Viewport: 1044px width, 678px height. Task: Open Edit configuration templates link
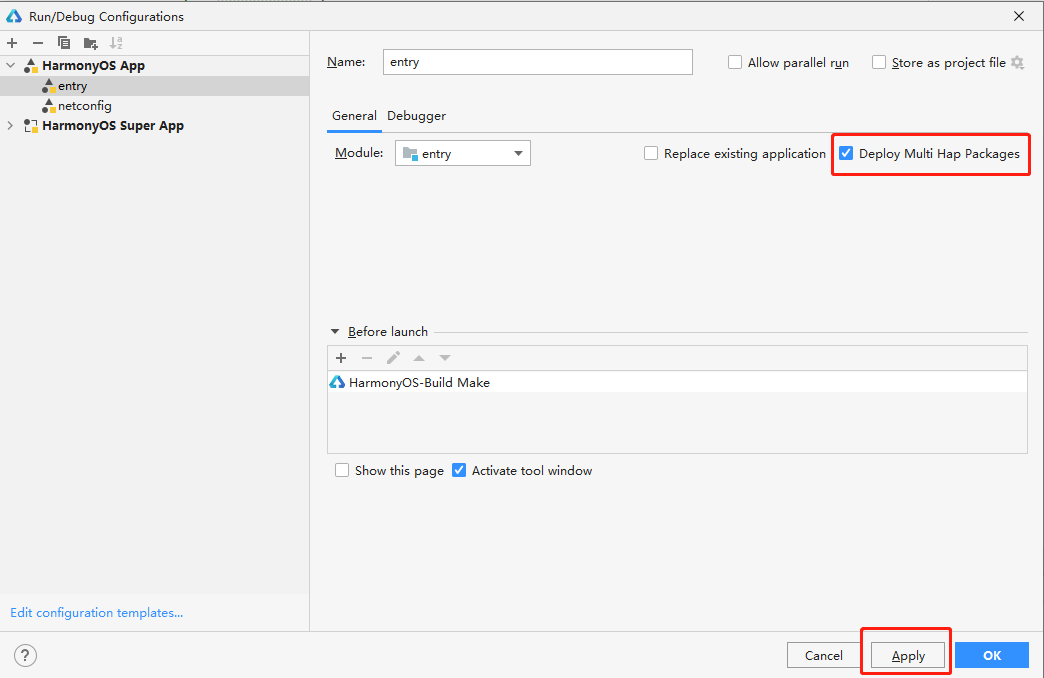click(x=97, y=613)
